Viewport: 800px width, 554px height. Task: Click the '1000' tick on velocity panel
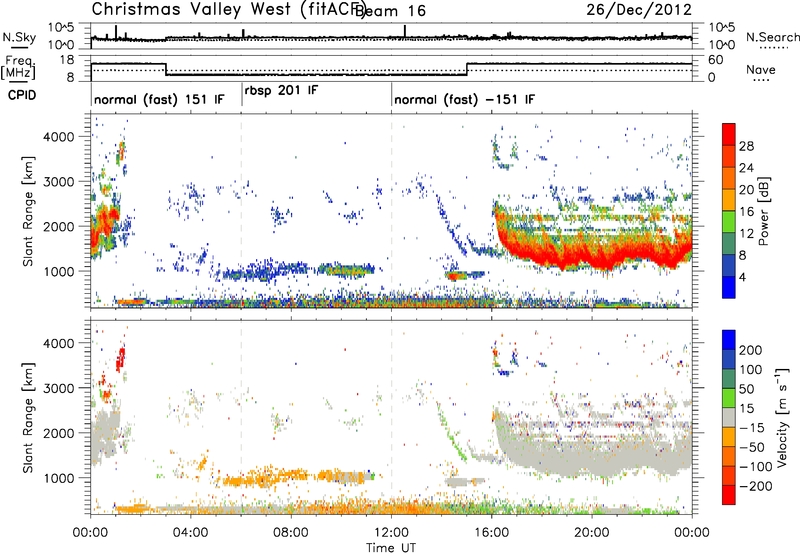[x=58, y=478]
